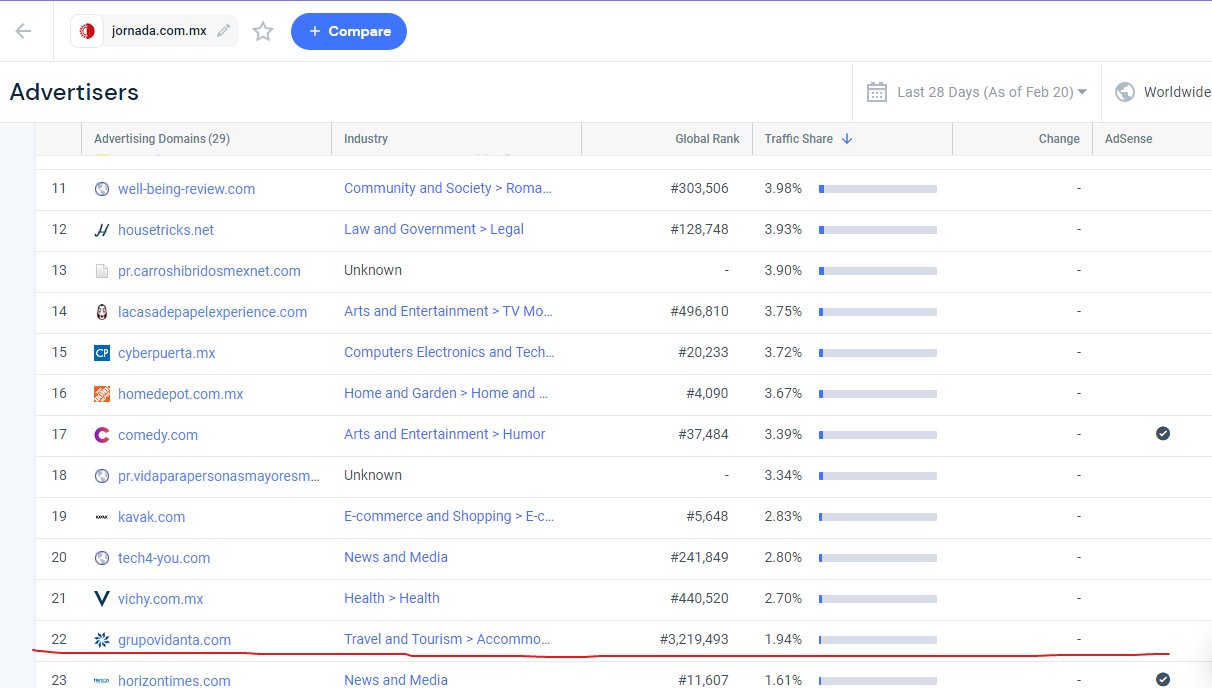
Task: Select global rank #3,219,493 cell
Action: click(x=694, y=639)
